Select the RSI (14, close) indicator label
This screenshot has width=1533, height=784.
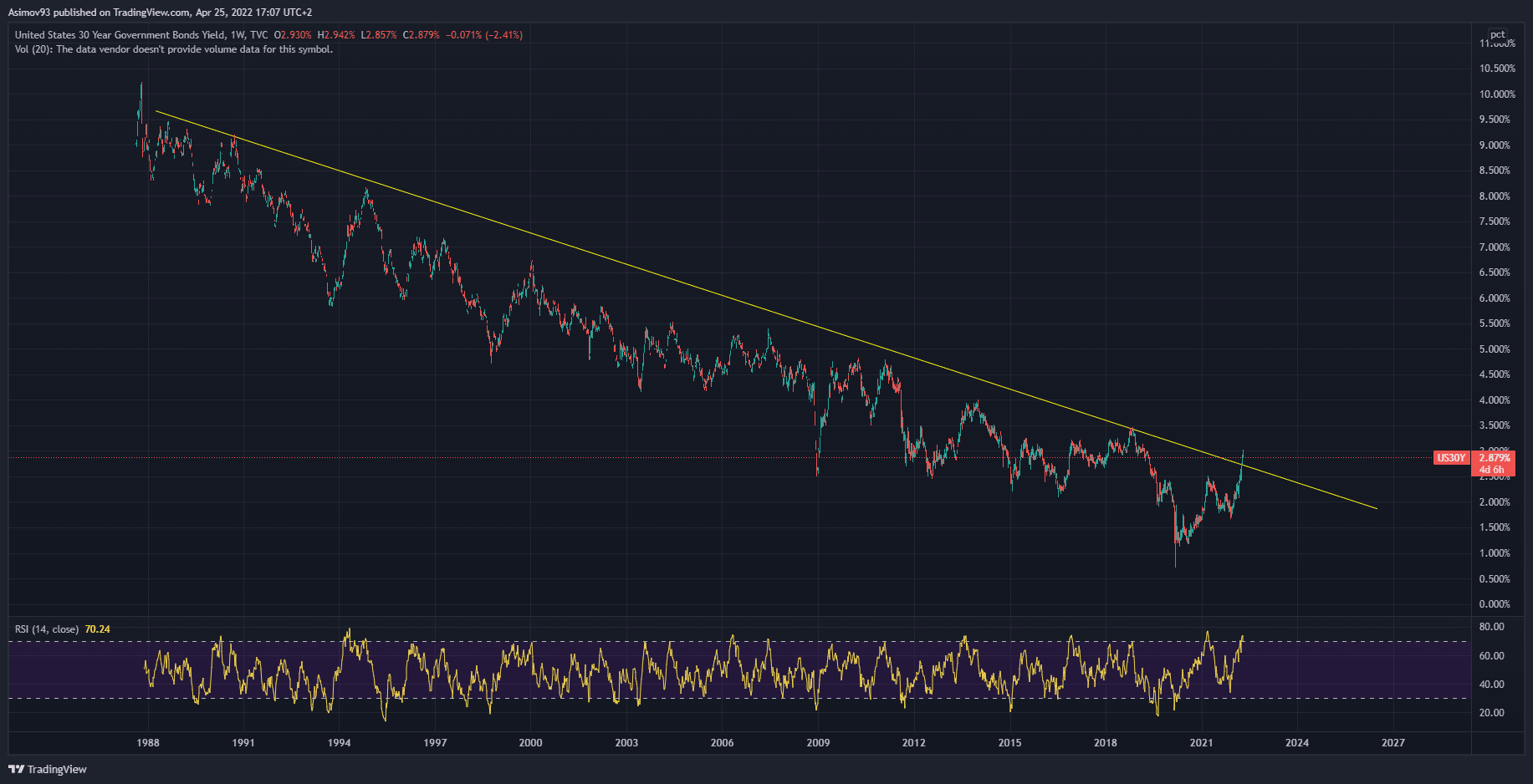click(47, 629)
